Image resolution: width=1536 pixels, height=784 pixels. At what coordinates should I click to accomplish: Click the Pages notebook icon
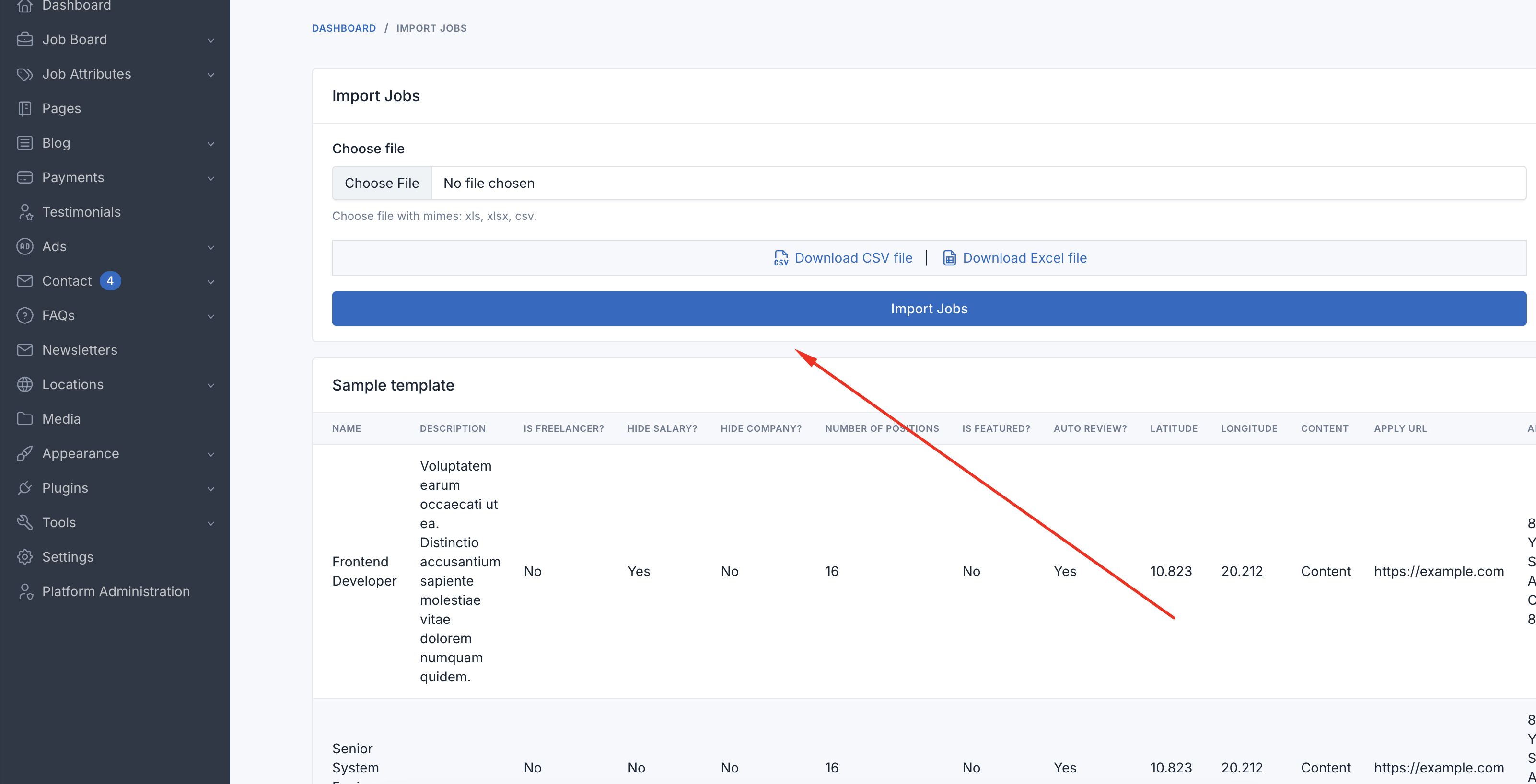pyautogui.click(x=24, y=108)
